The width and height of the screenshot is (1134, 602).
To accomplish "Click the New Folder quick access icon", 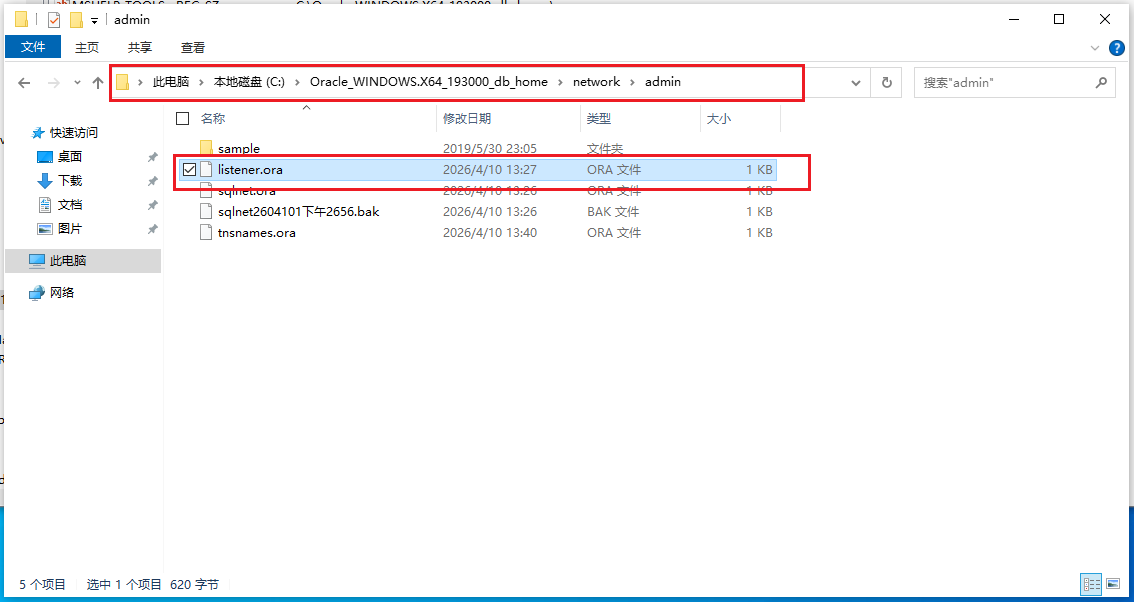I will click(x=75, y=20).
